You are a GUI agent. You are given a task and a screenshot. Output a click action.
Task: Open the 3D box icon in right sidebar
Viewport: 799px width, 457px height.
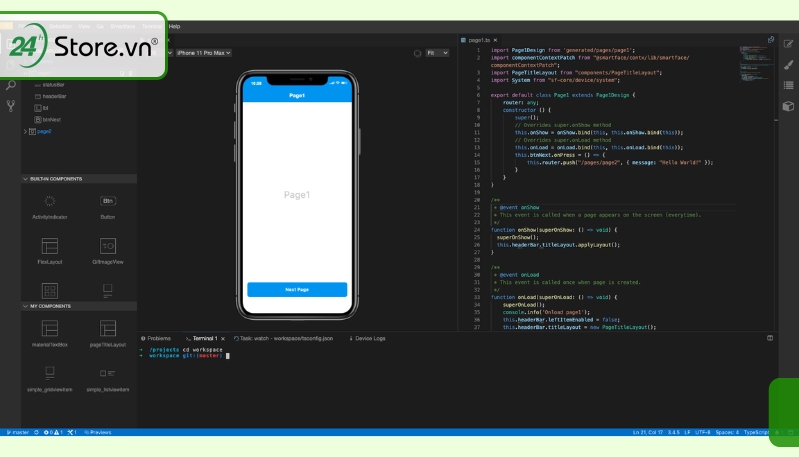[x=788, y=106]
